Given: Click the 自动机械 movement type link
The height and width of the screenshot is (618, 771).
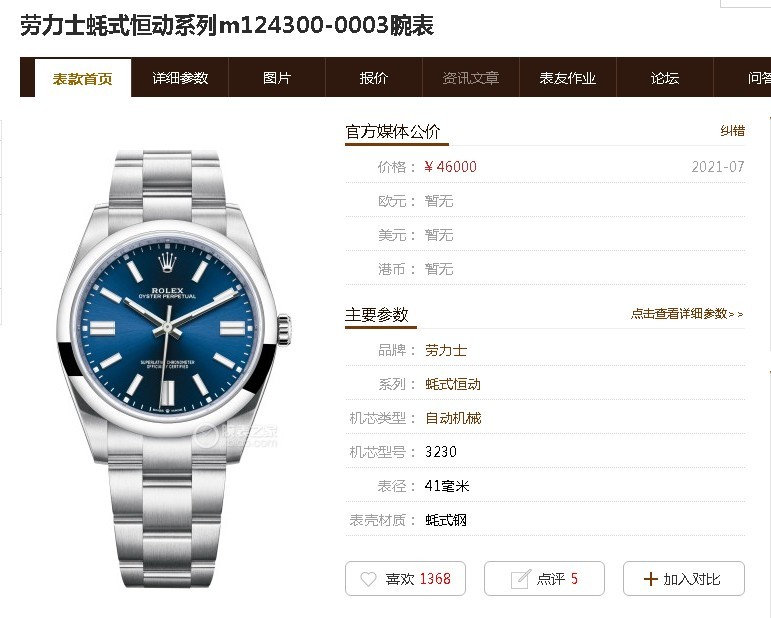Looking at the screenshot, I should point(453,418).
